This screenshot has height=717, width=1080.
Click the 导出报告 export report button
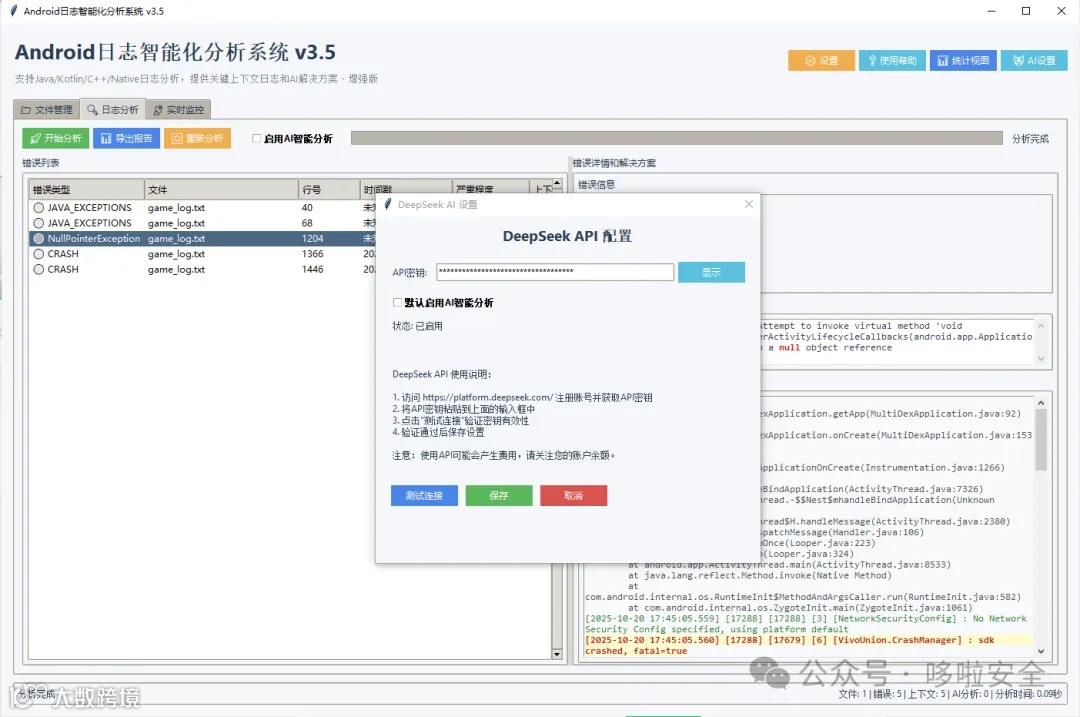click(127, 138)
